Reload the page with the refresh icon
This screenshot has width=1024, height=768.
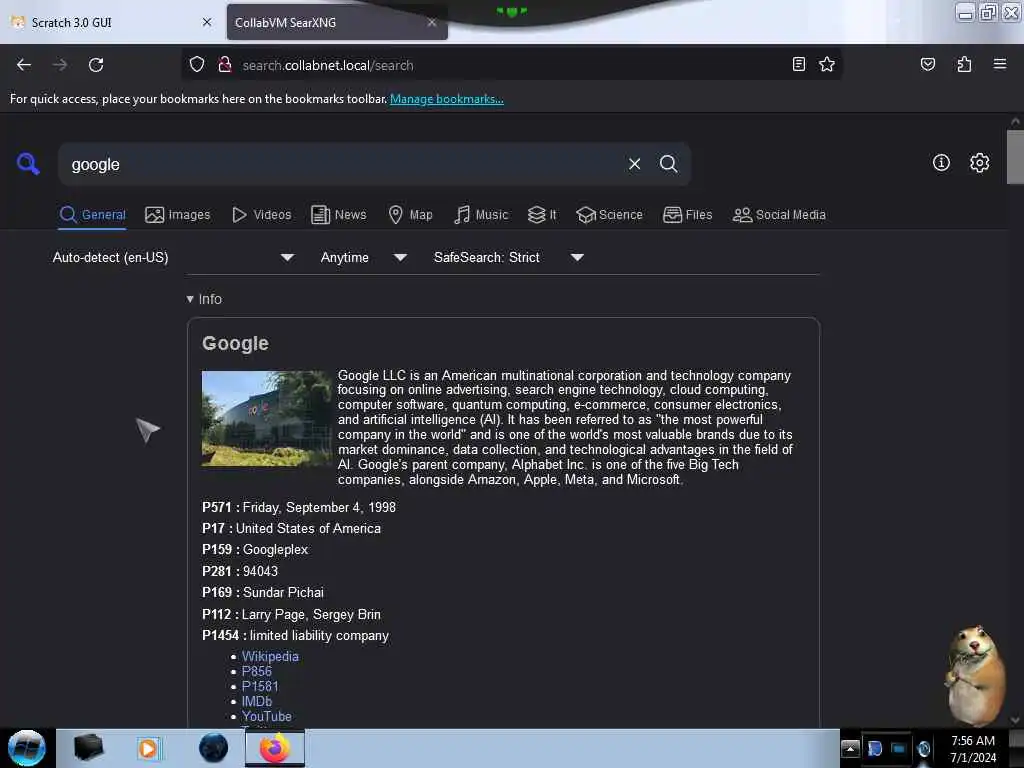coord(96,65)
